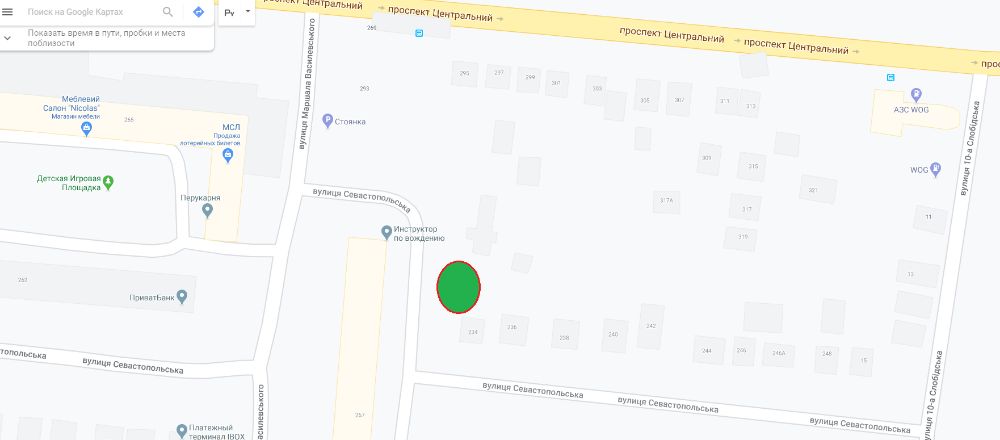
Task: Click the Стоянка parking icon
Action: (327, 121)
